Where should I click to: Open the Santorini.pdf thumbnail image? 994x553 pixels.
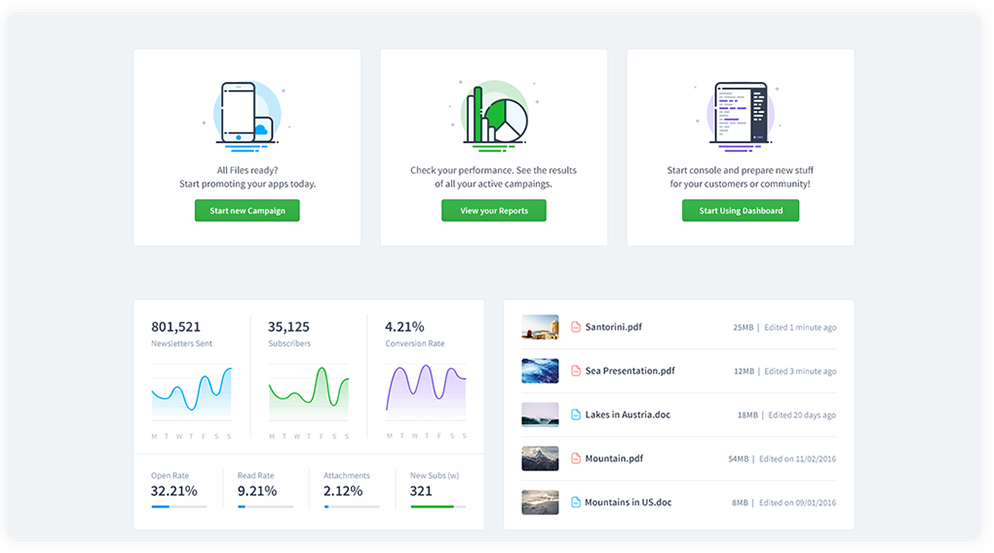[540, 327]
